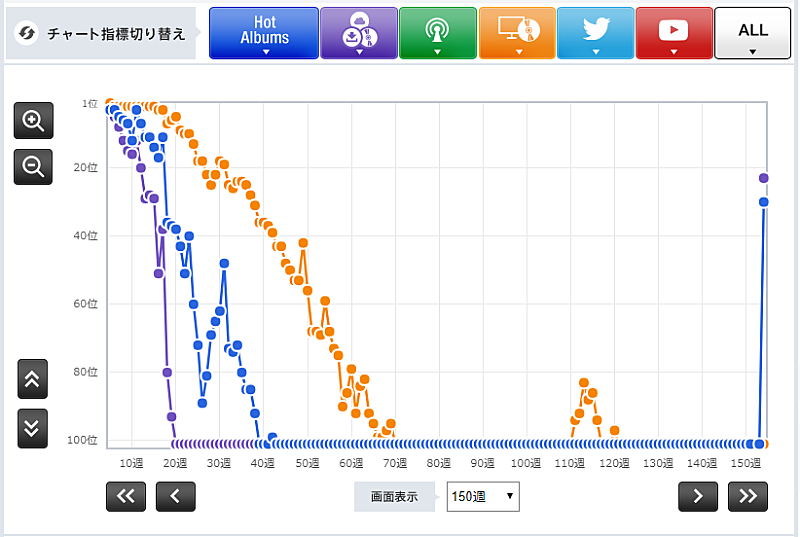Click the YouTube indicator icon
Image resolution: width=800 pixels, height=537 pixels.
pyautogui.click(x=674, y=33)
